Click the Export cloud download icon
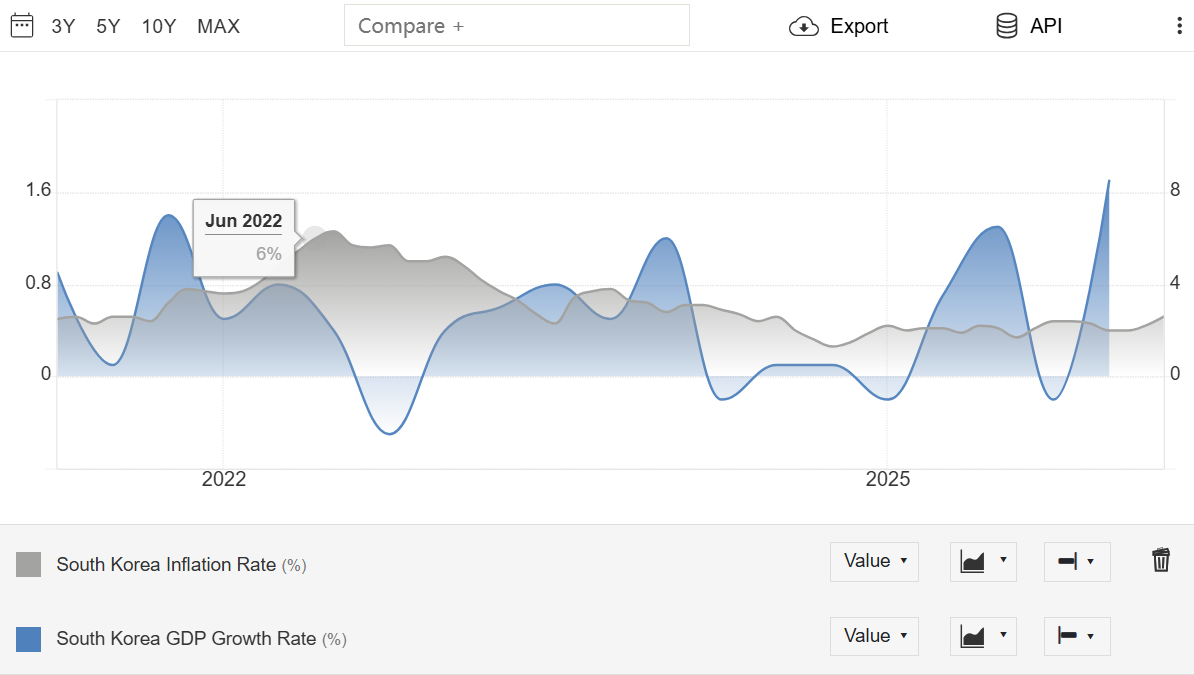The width and height of the screenshot is (1194, 675). (803, 27)
